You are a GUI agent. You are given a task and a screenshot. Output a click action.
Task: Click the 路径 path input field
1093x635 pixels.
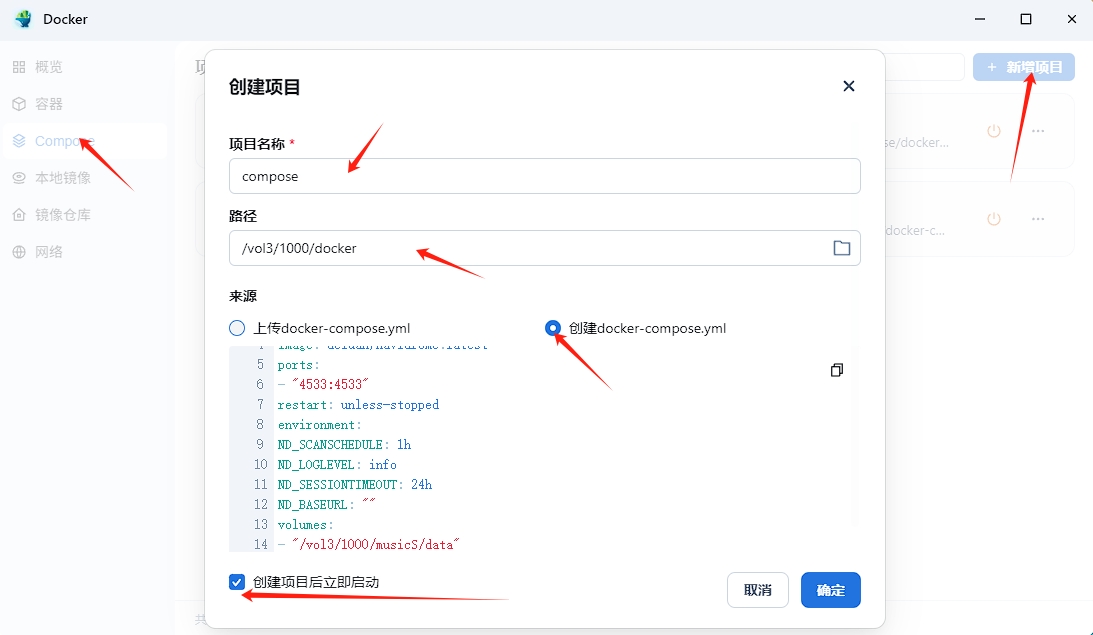click(x=544, y=248)
